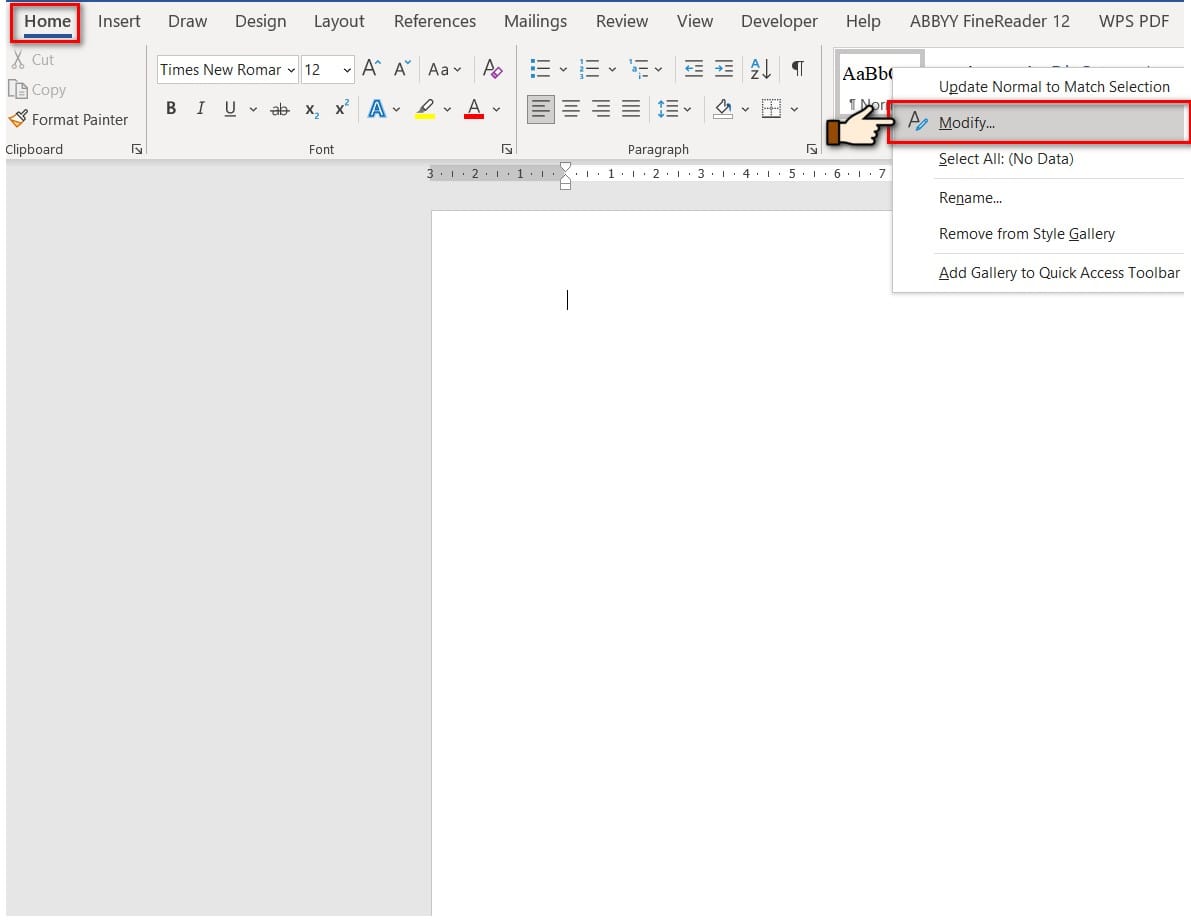Click the Superscript icon
1191x922 pixels.
[342, 109]
